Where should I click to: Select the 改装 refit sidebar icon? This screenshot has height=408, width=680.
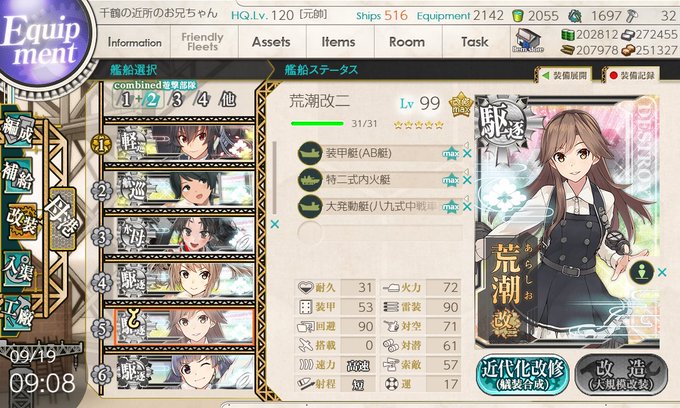(21, 221)
